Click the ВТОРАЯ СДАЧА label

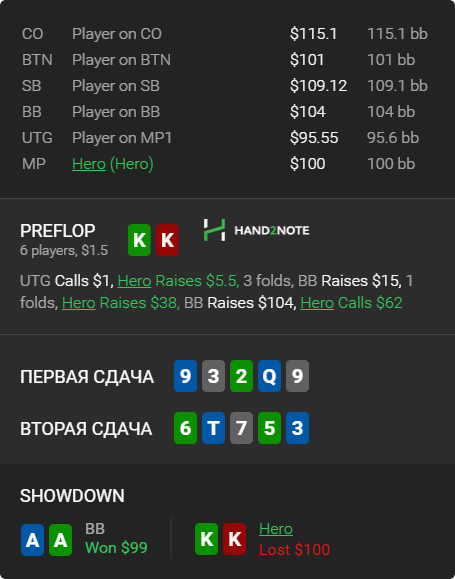click(86, 429)
